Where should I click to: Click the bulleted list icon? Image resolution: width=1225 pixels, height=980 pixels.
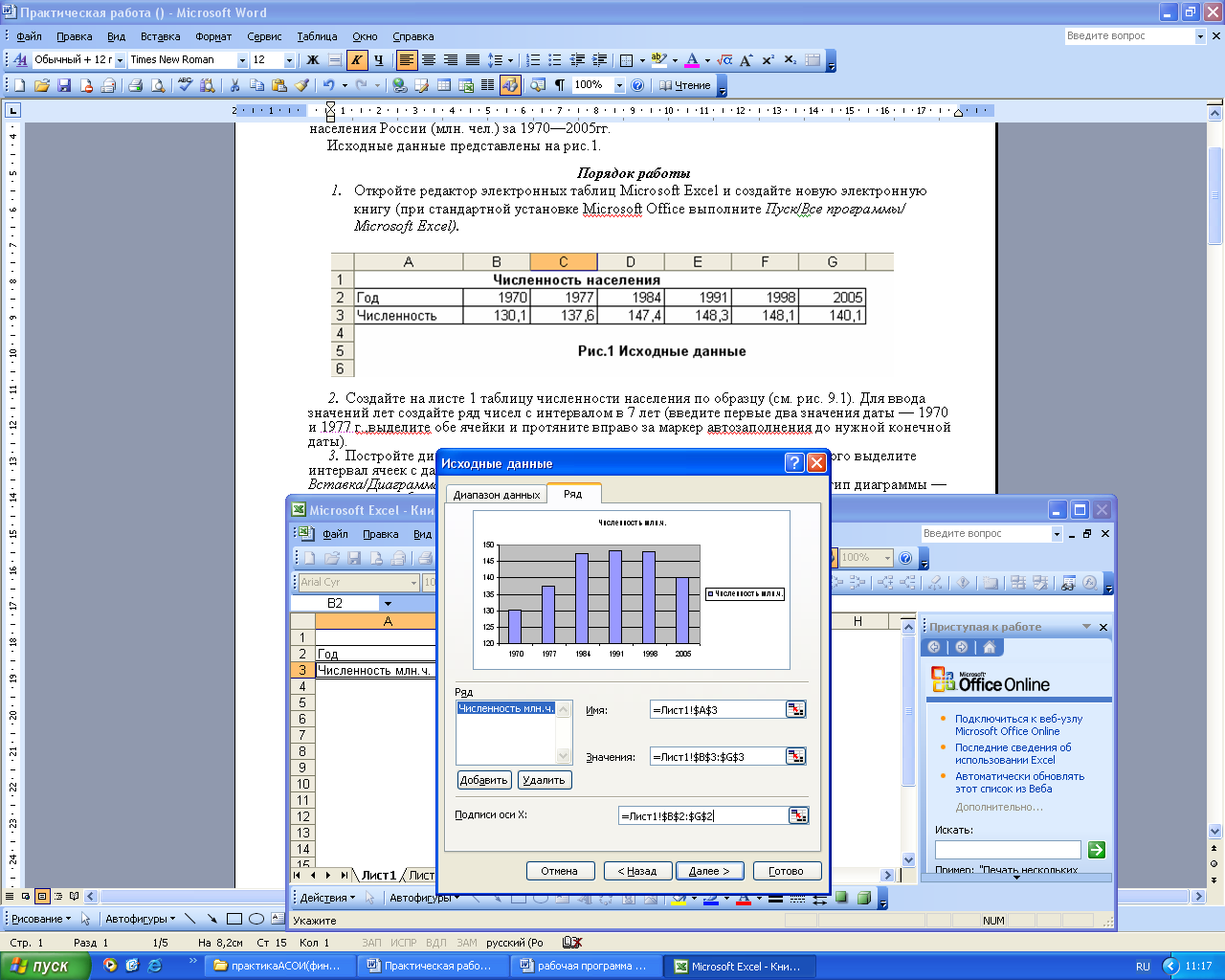[555, 59]
